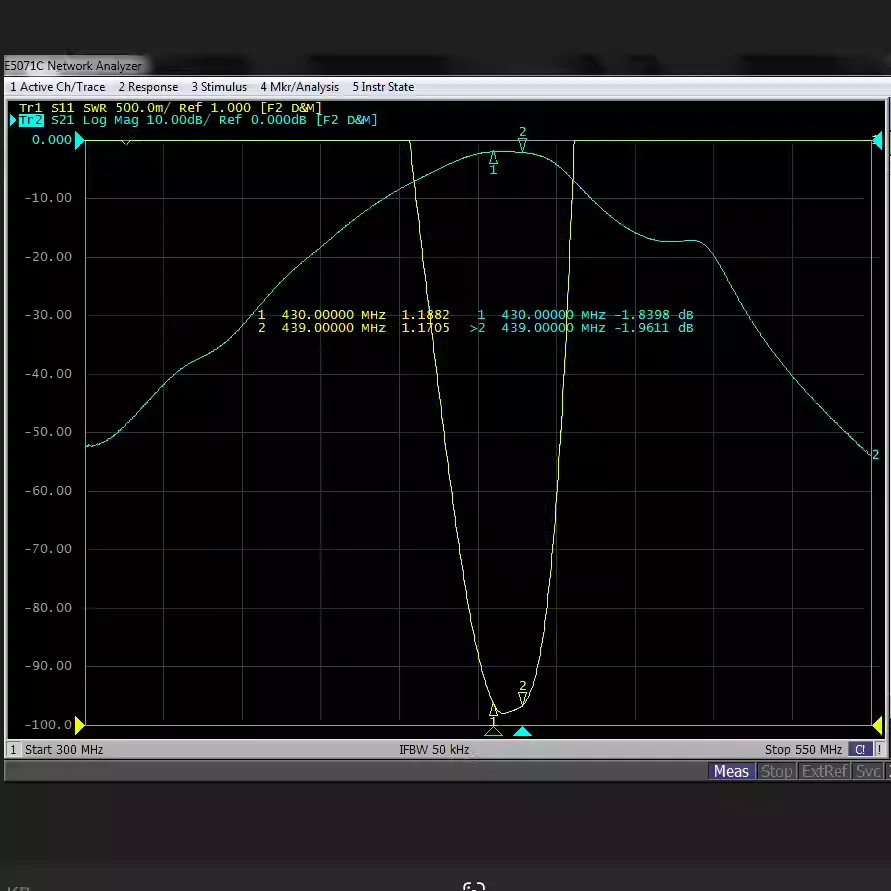Click the cyan reference triangle at the graph's left edge
This screenshot has width=891, height=891.
point(80,140)
